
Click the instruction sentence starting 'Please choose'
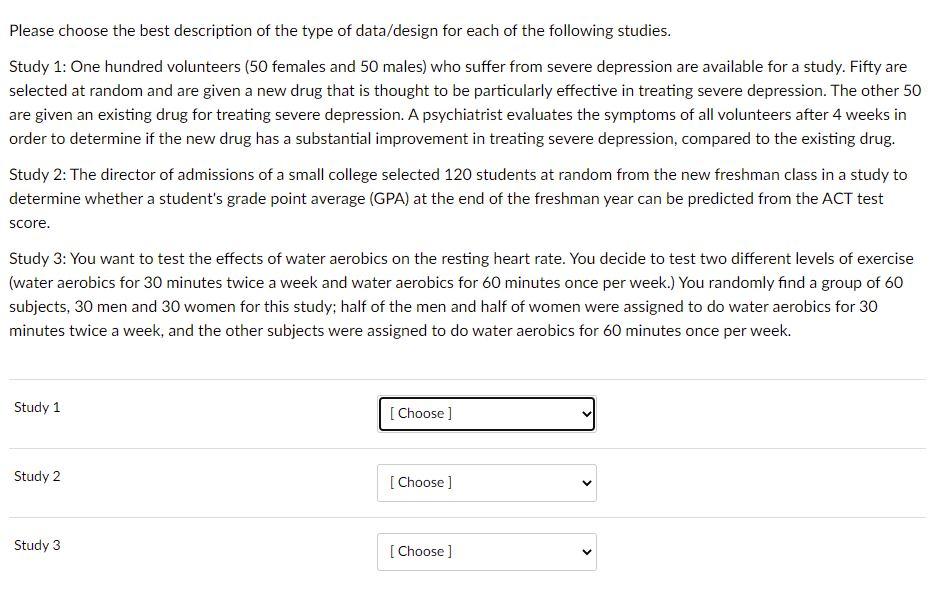[340, 31]
